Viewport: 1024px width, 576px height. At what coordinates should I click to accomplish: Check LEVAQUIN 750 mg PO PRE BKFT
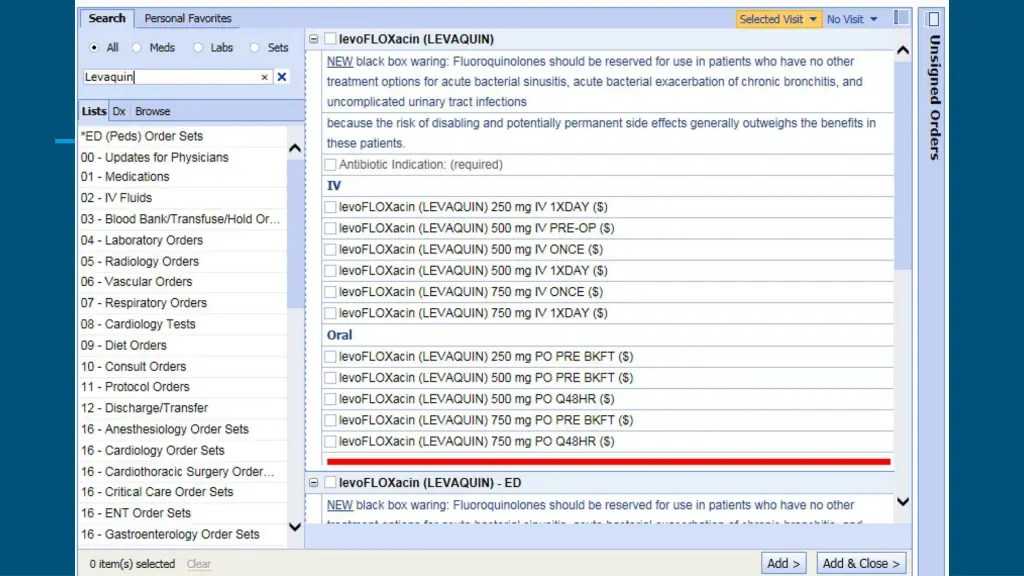coord(330,420)
